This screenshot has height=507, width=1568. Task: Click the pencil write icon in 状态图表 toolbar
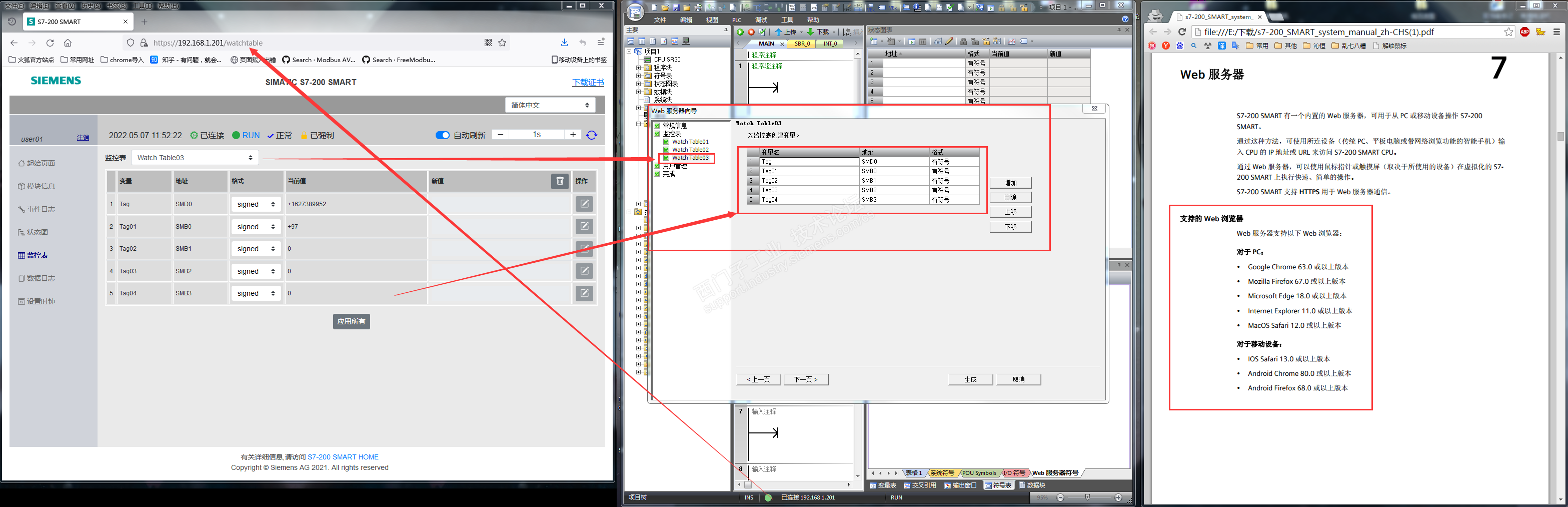pyautogui.click(x=949, y=42)
